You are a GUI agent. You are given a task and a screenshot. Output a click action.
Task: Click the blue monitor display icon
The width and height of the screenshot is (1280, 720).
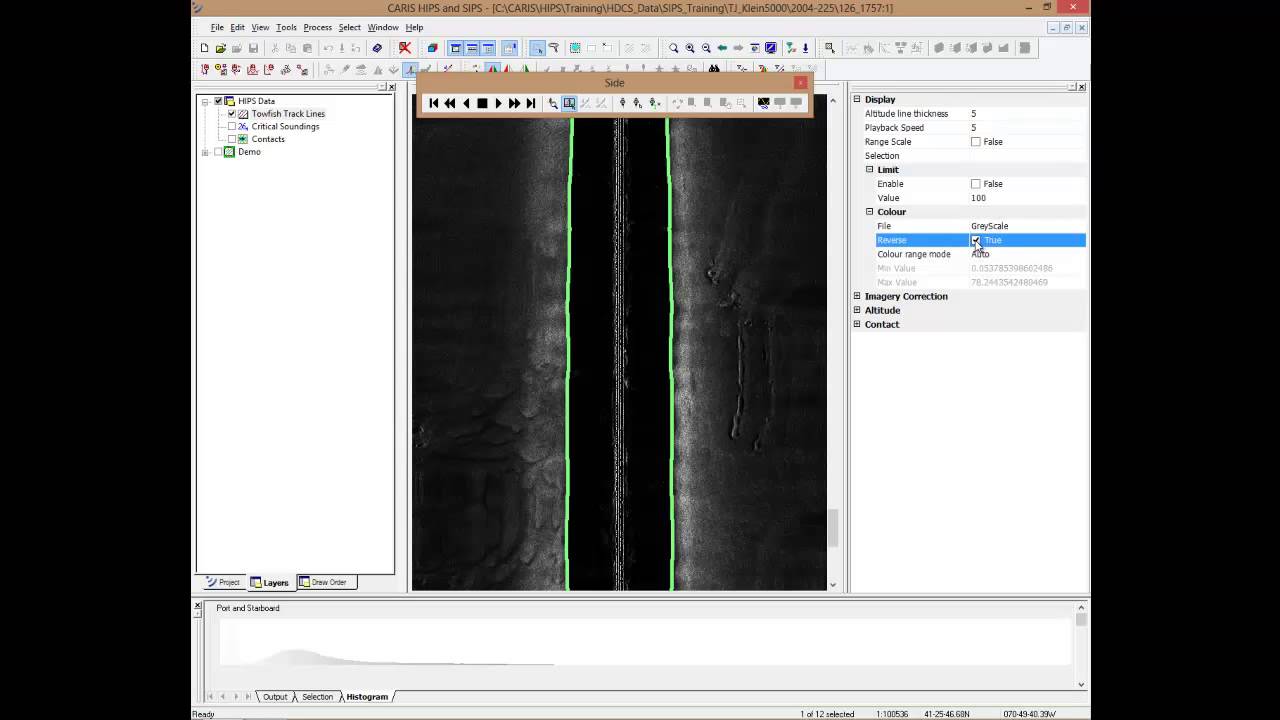771,48
